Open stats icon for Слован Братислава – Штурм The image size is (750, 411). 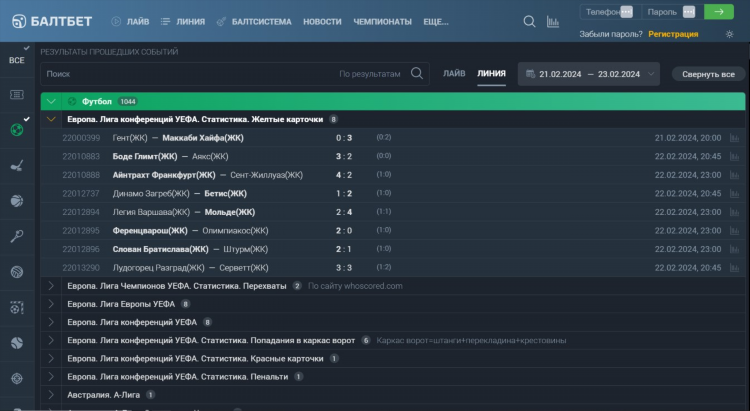(734, 249)
